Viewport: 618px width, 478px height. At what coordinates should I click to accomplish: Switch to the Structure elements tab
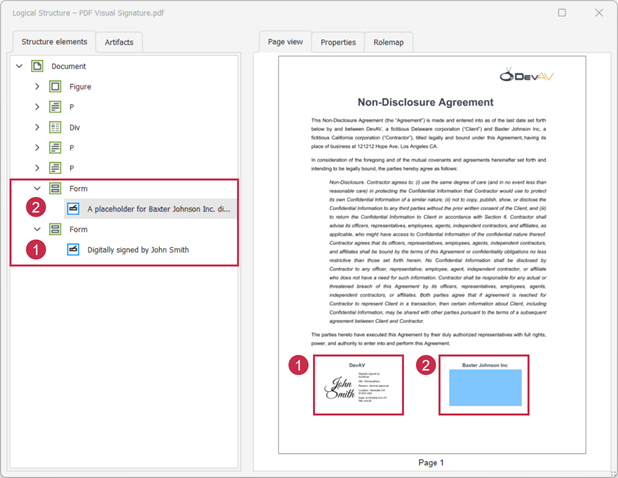[54, 42]
